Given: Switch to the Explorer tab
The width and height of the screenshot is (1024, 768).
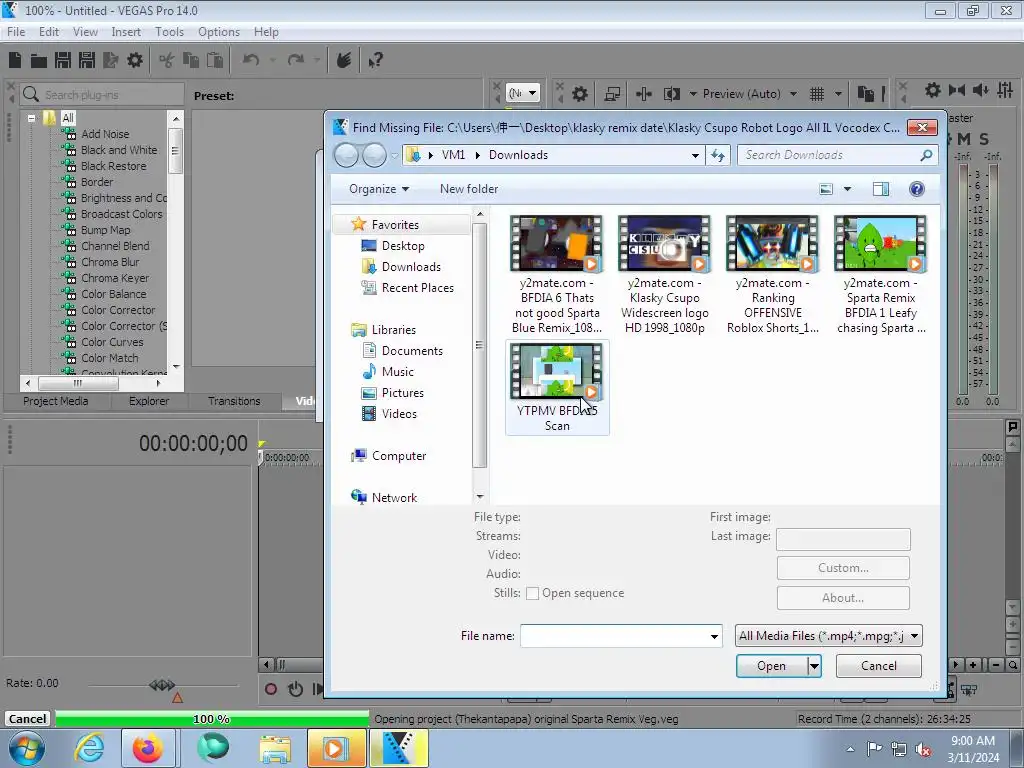Looking at the screenshot, I should point(149,402).
